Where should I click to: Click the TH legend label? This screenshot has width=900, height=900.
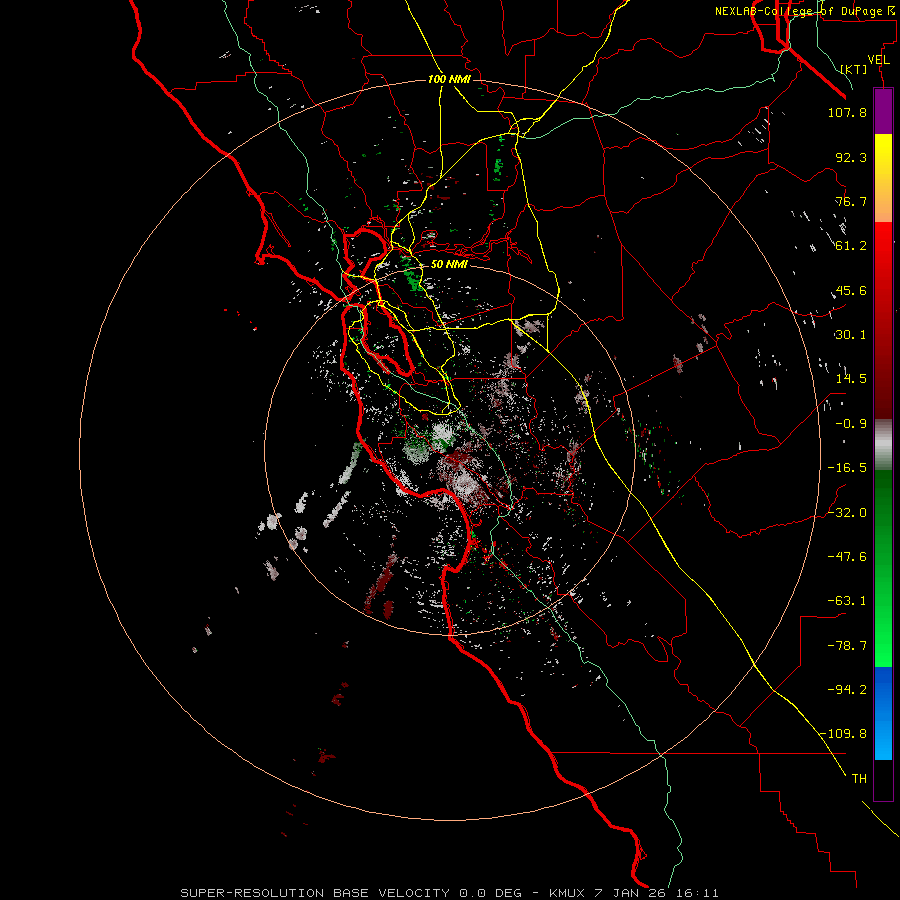click(x=859, y=779)
